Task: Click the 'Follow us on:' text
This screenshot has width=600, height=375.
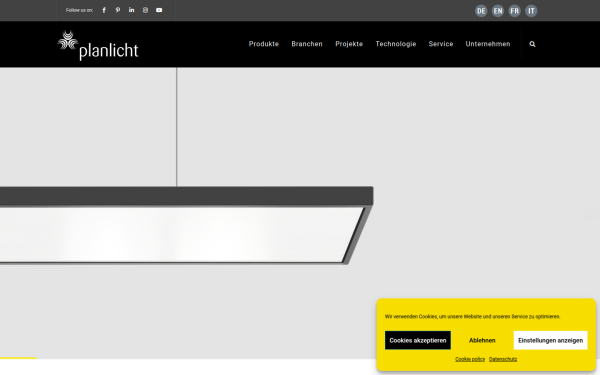Action: pyautogui.click(x=79, y=10)
